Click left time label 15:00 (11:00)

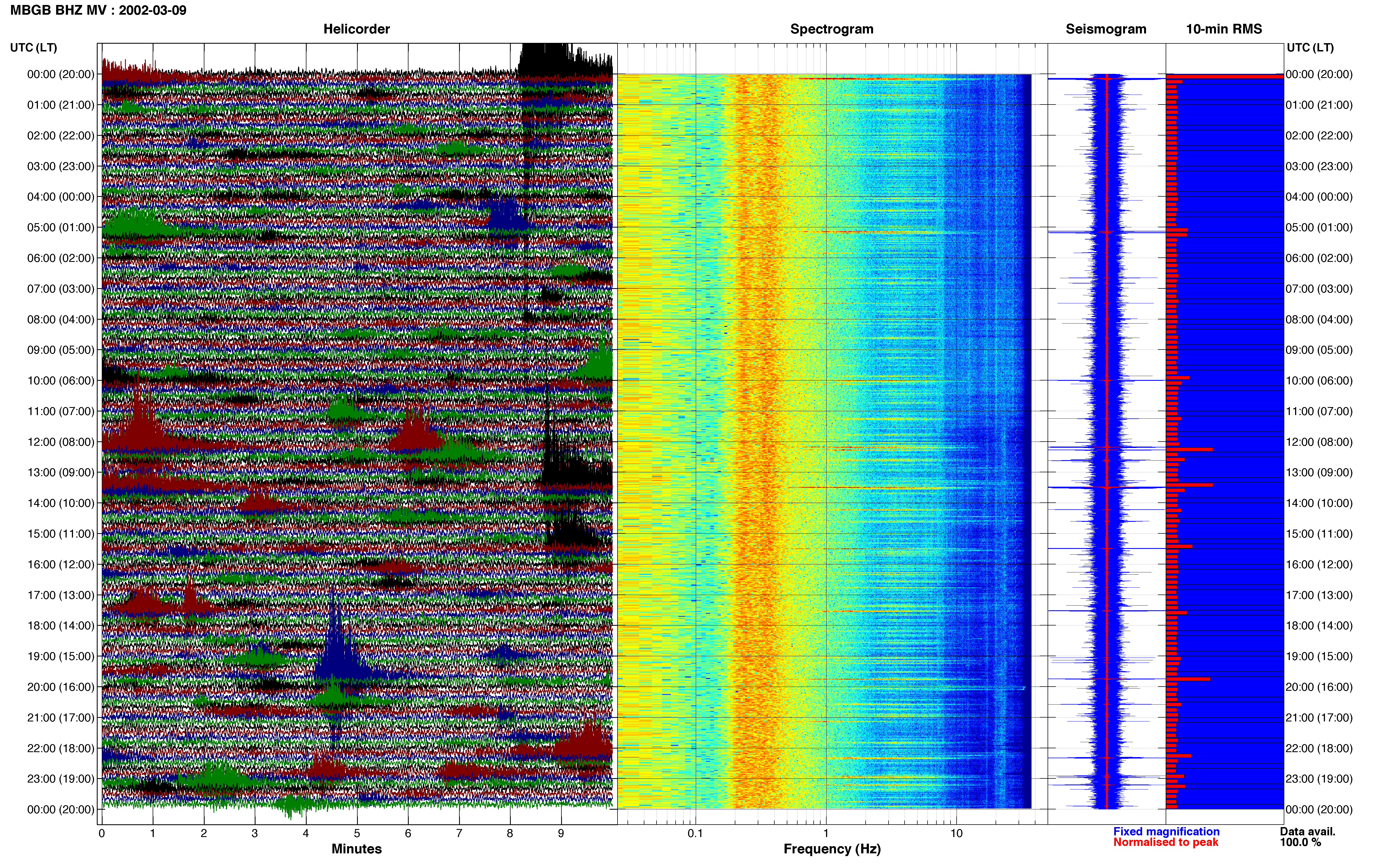click(61, 534)
